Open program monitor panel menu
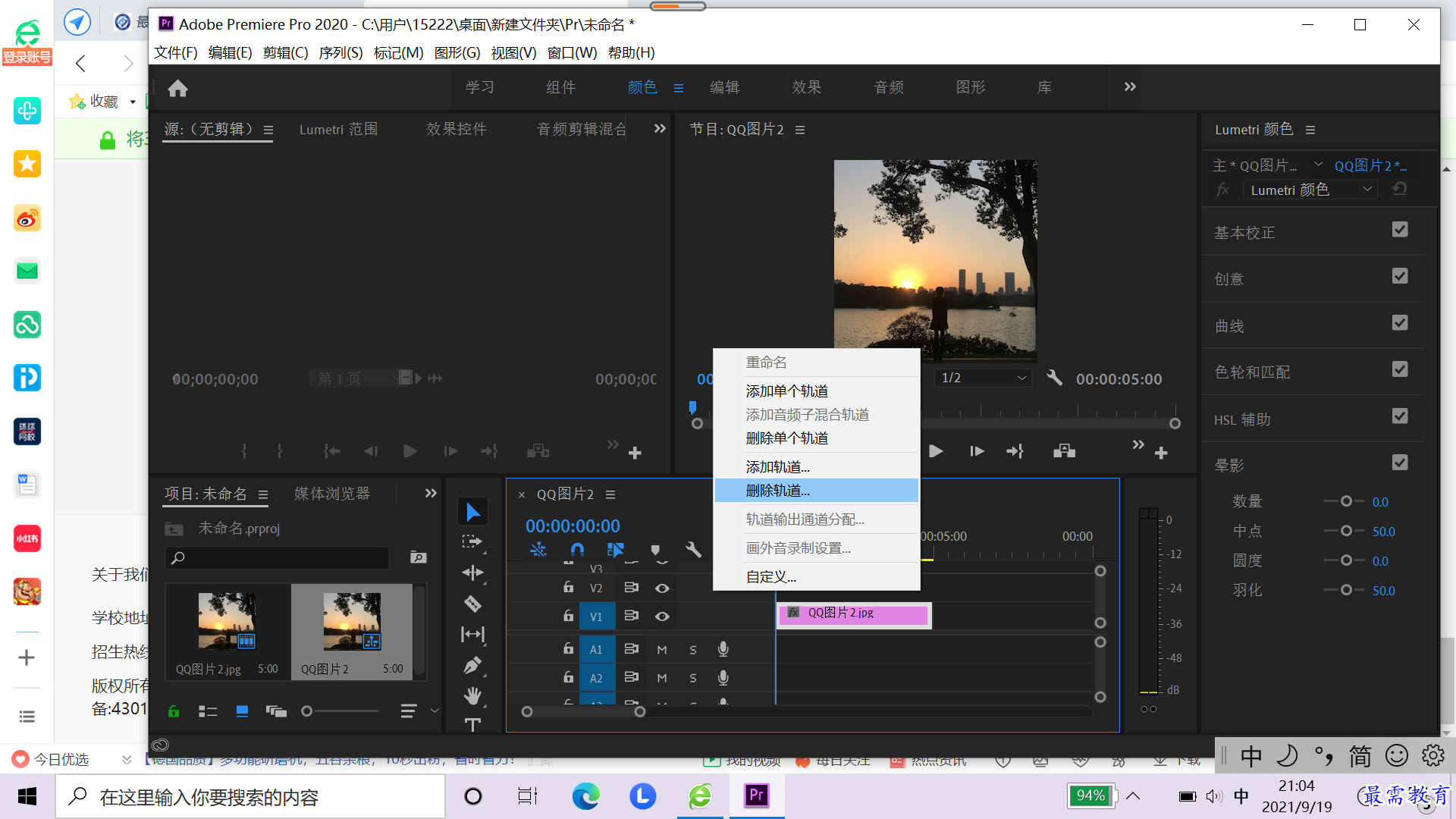 pos(800,130)
